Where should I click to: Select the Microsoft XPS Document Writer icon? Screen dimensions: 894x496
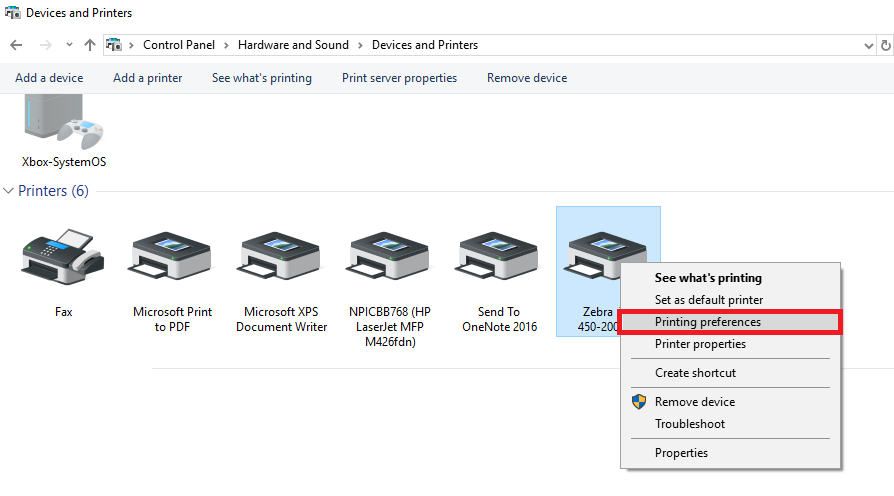tap(279, 255)
